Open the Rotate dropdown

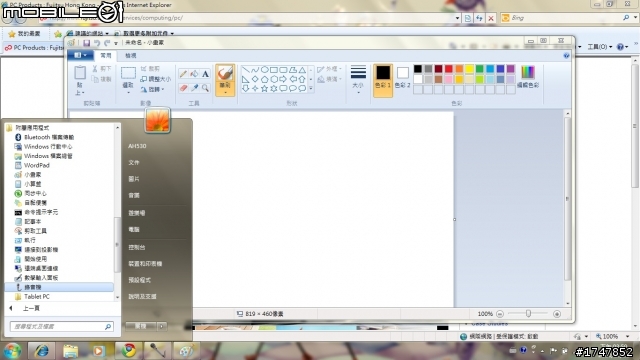pyautogui.click(x=153, y=89)
